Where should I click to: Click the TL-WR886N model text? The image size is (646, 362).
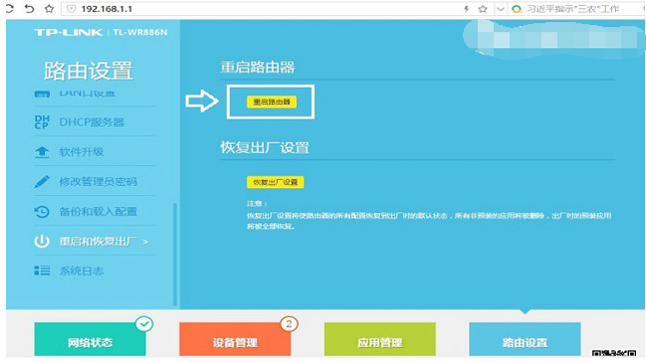pos(140,32)
